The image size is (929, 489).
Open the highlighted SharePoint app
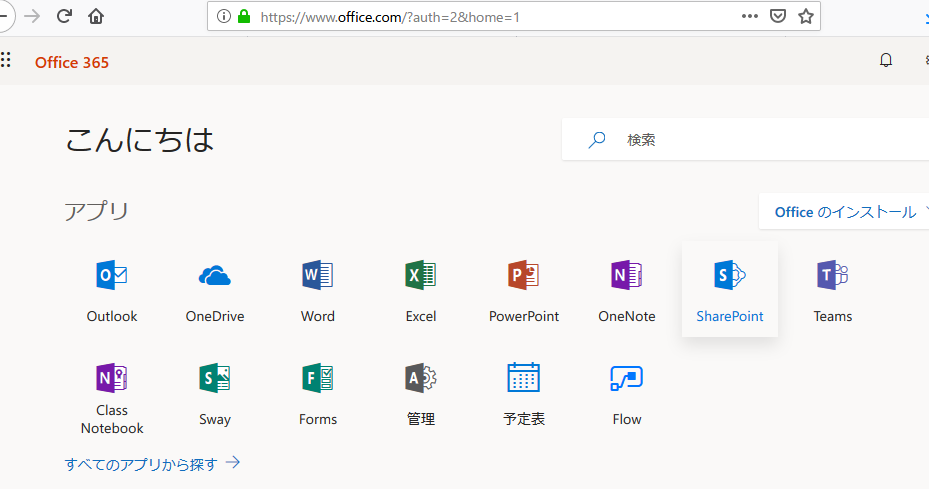(729, 289)
